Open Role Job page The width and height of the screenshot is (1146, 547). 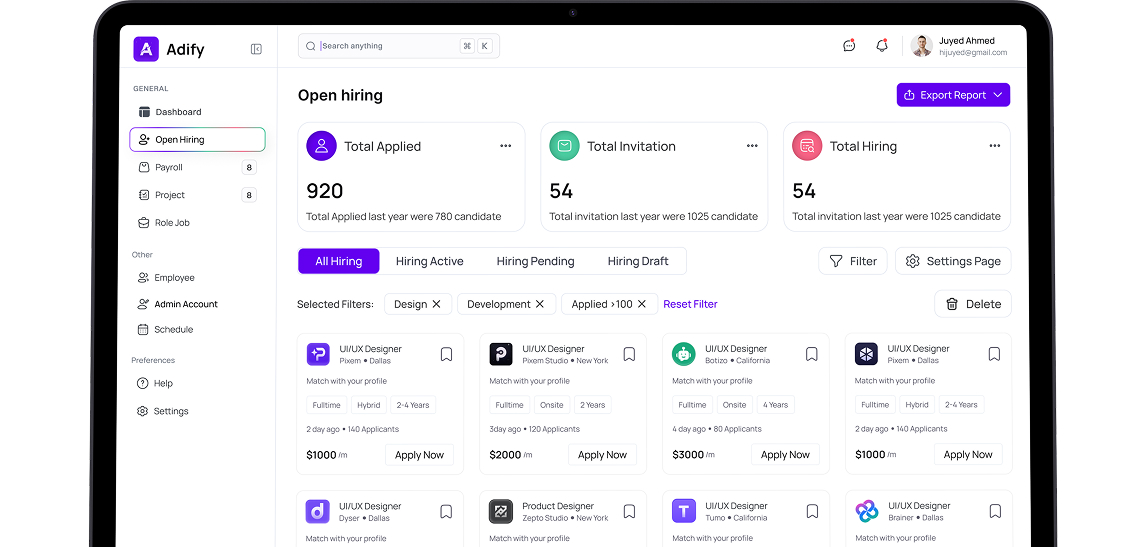coord(164,223)
